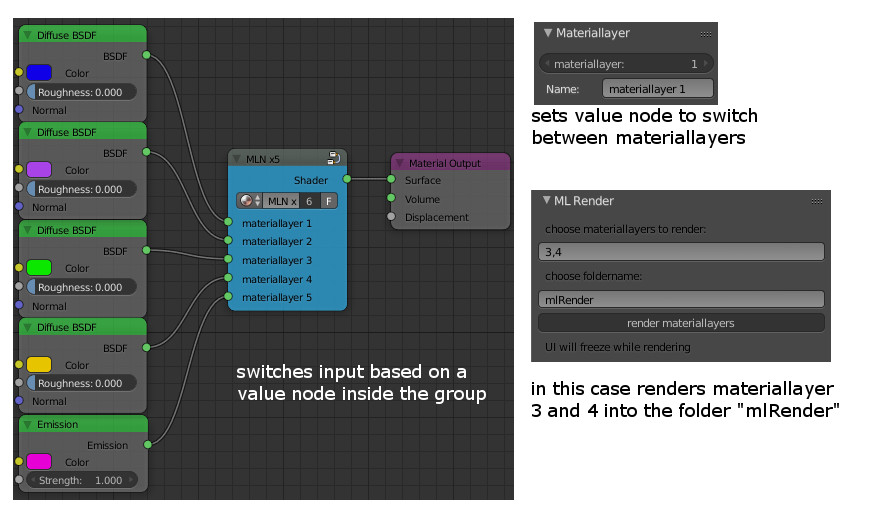Click the Name field containing materiallayer 1

pos(658,88)
